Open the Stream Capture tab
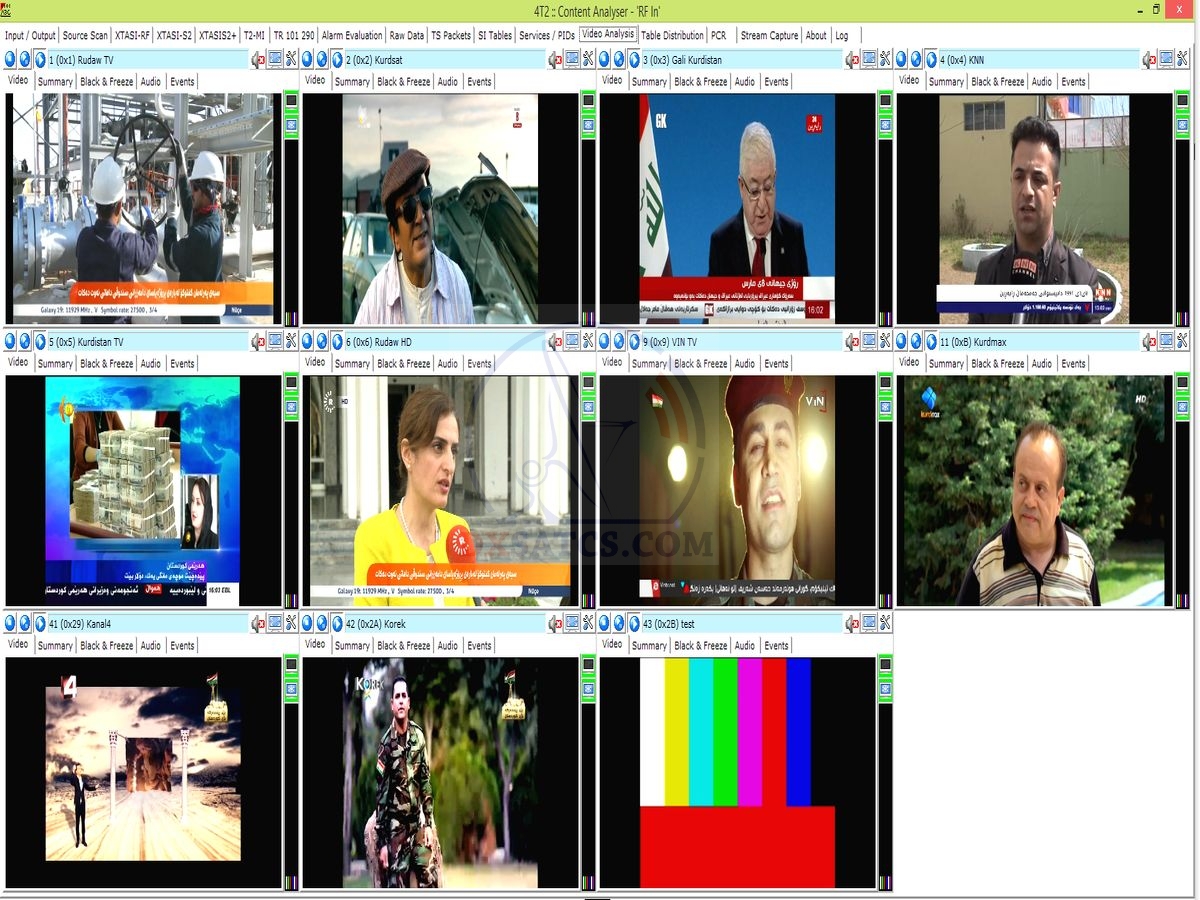The image size is (1200, 900). [769, 35]
